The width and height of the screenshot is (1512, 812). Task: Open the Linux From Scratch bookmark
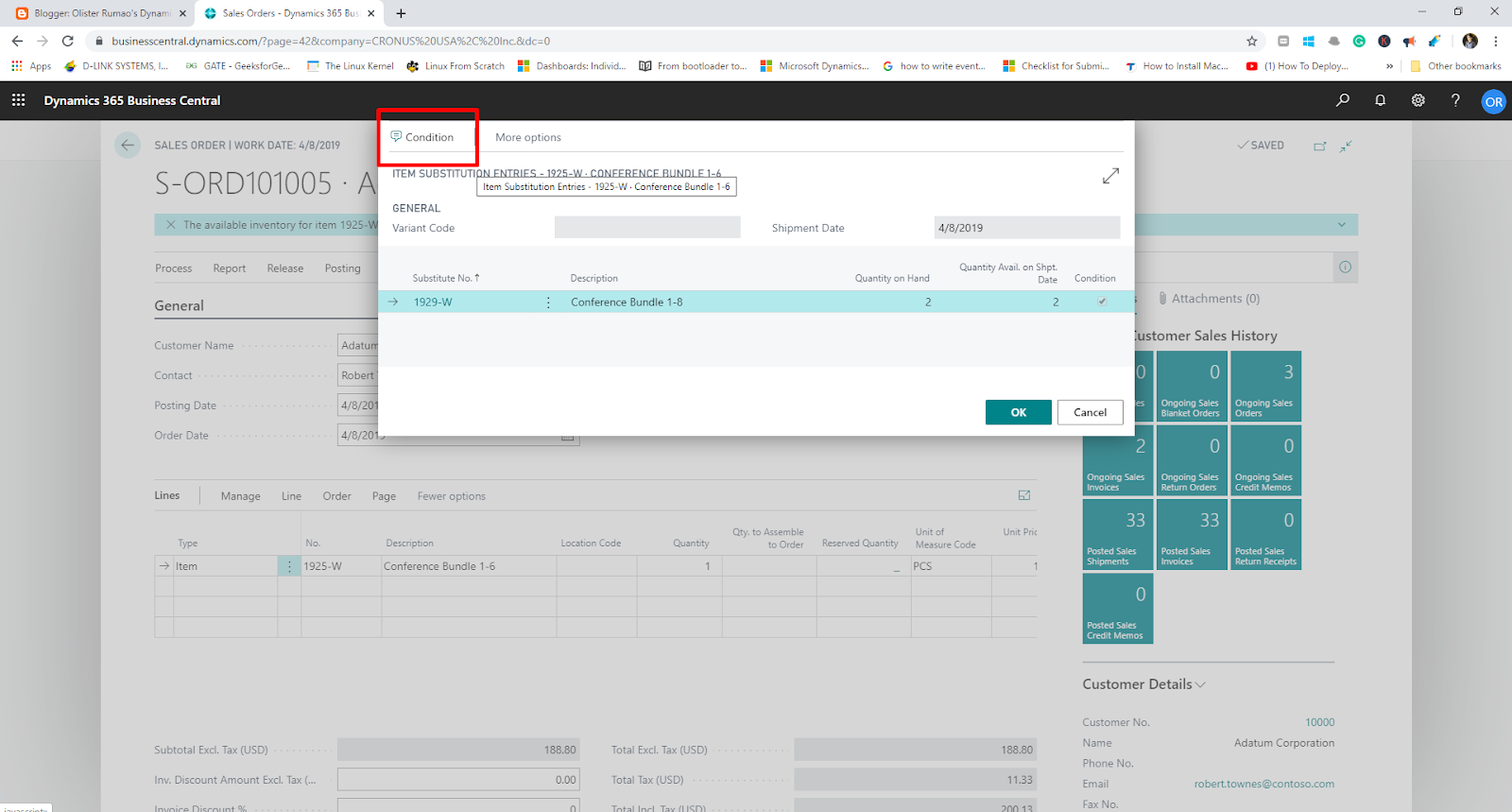(x=455, y=66)
